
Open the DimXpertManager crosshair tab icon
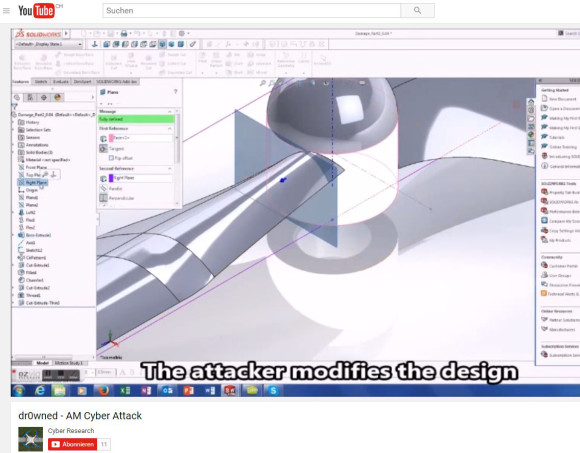tap(44, 98)
